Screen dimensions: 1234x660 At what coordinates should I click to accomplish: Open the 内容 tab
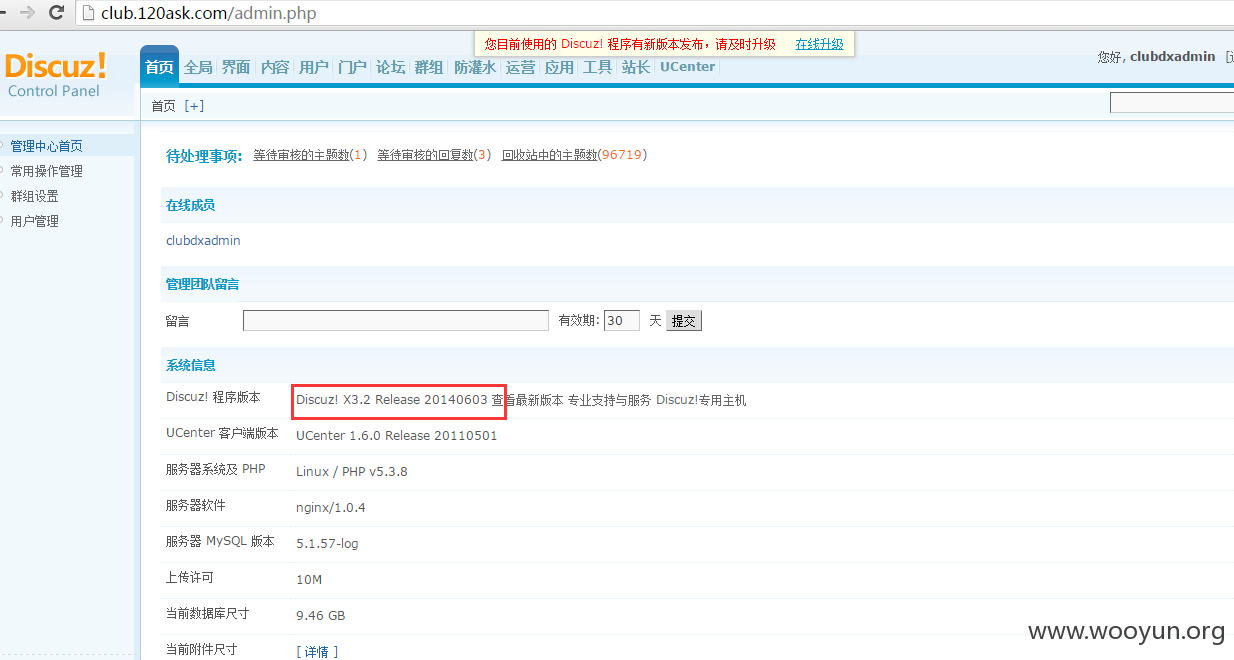pos(275,67)
